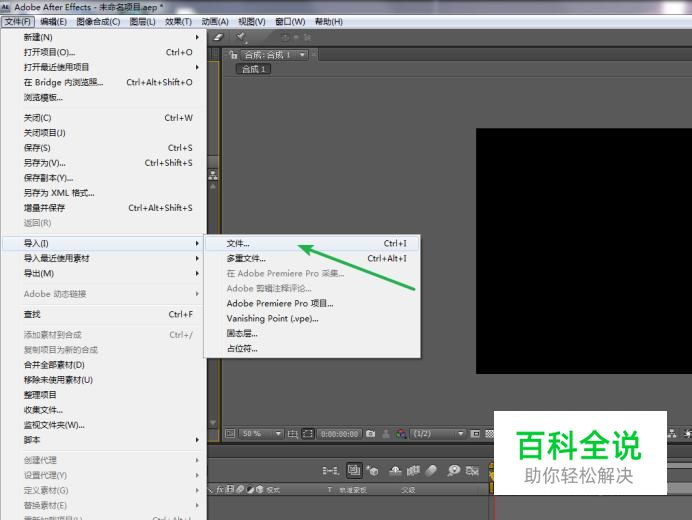Toggle Live Update in the timeline

click(354, 471)
